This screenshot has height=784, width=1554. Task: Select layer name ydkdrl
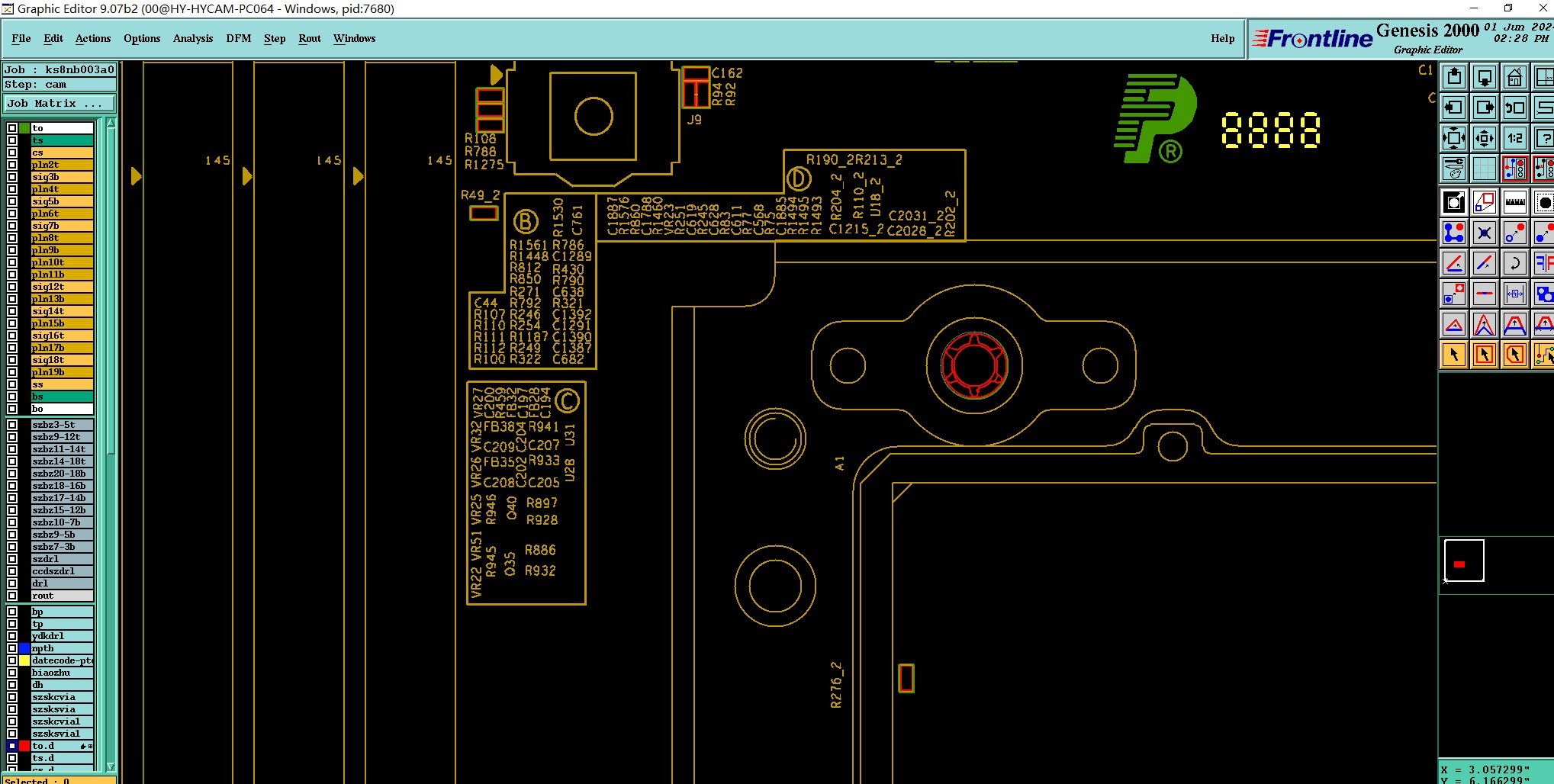[x=62, y=636]
